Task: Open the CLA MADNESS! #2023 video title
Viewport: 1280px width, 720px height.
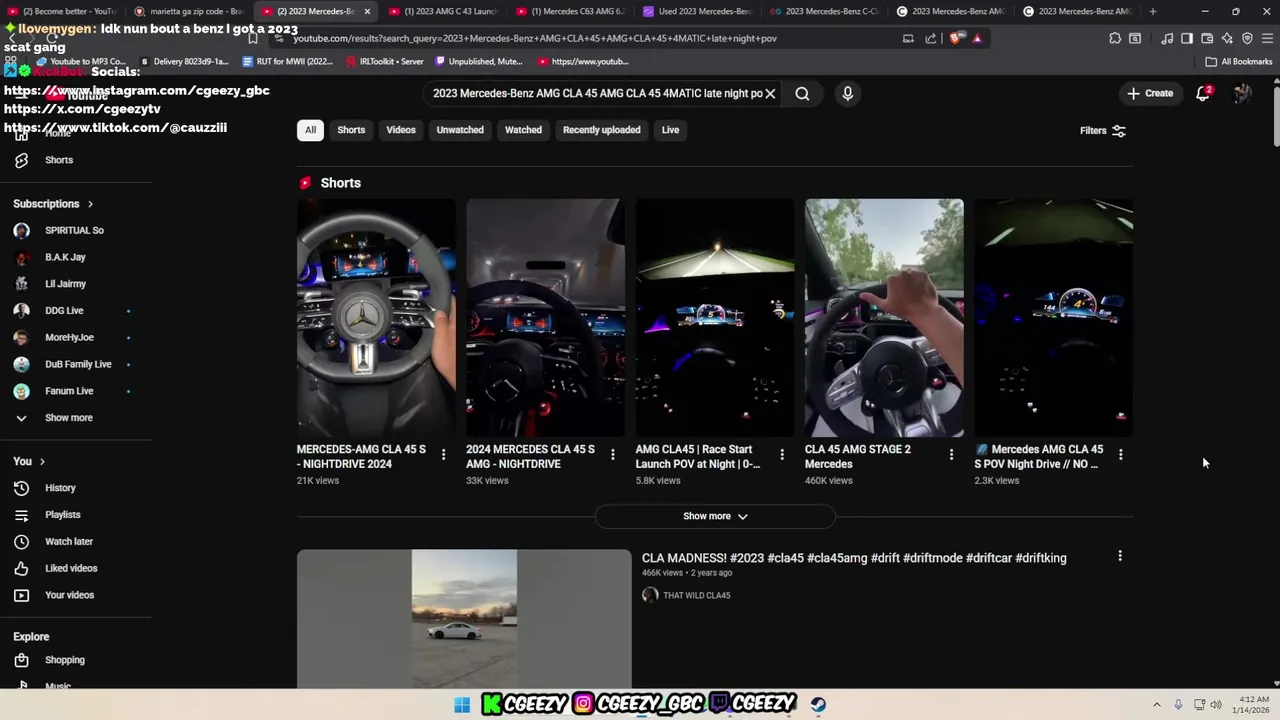Action: (x=854, y=558)
